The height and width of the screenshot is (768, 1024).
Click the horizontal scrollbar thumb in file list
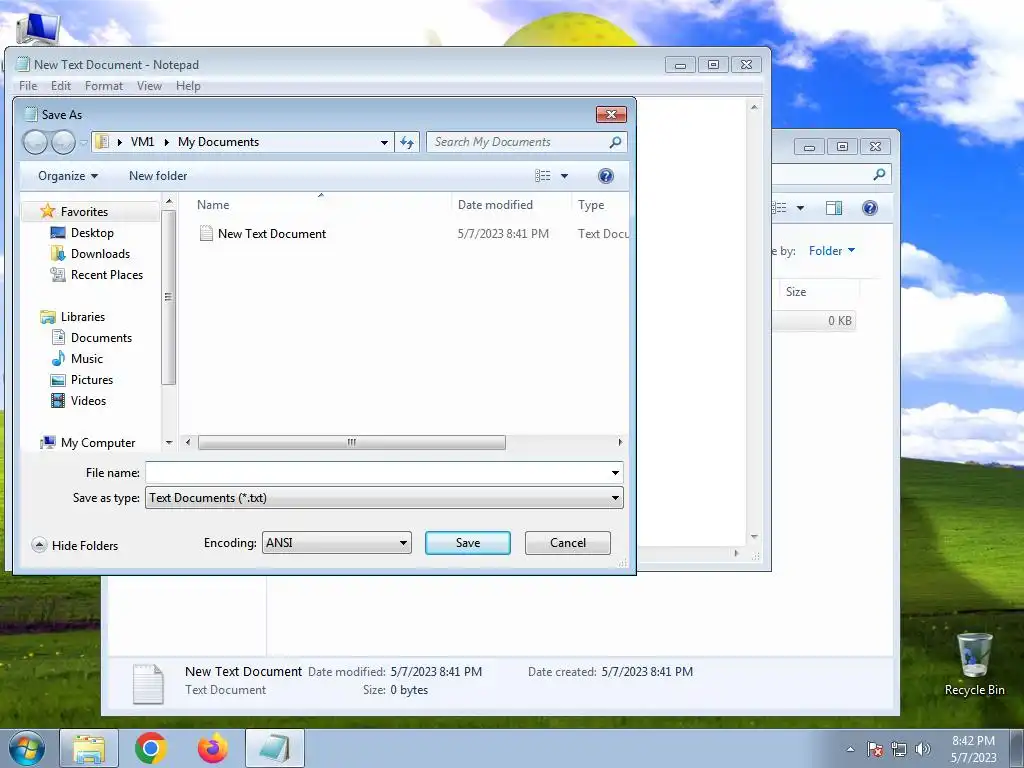click(351, 442)
